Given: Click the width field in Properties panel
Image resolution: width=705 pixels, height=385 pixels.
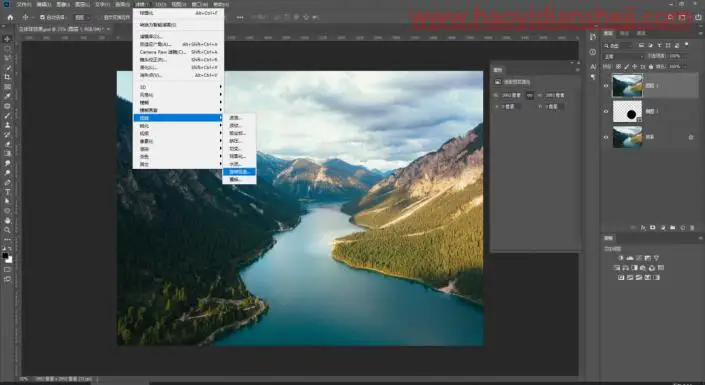Looking at the screenshot, I should pos(512,95).
